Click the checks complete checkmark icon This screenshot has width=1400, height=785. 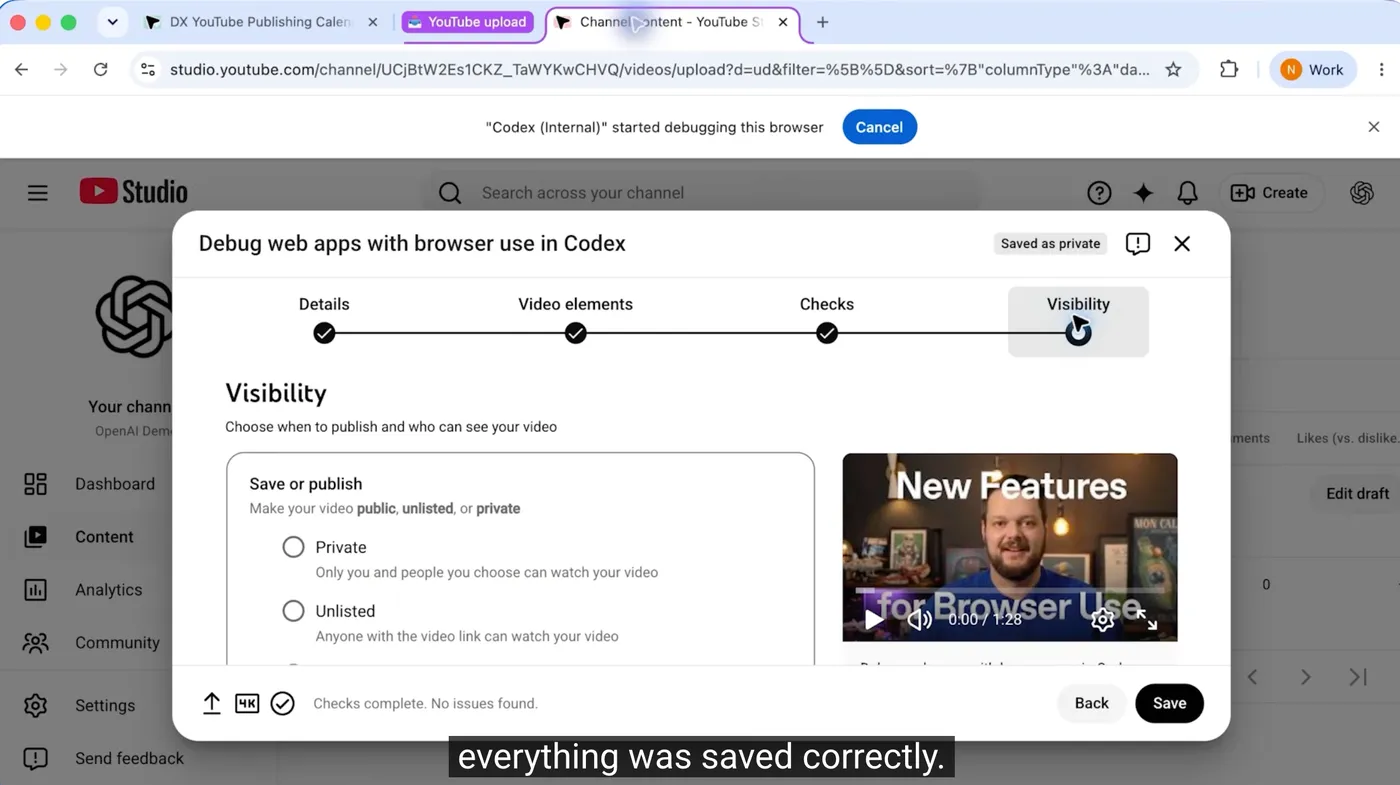pos(283,704)
